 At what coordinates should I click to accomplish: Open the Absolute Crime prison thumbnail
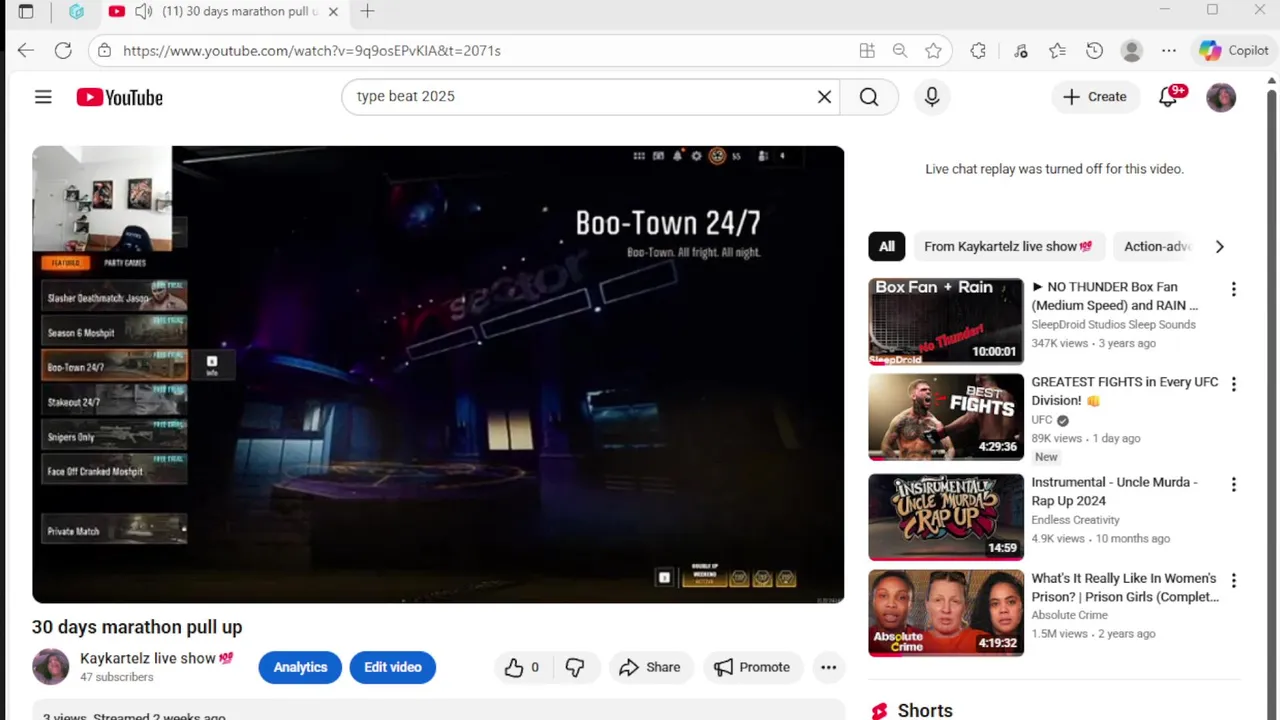point(946,613)
